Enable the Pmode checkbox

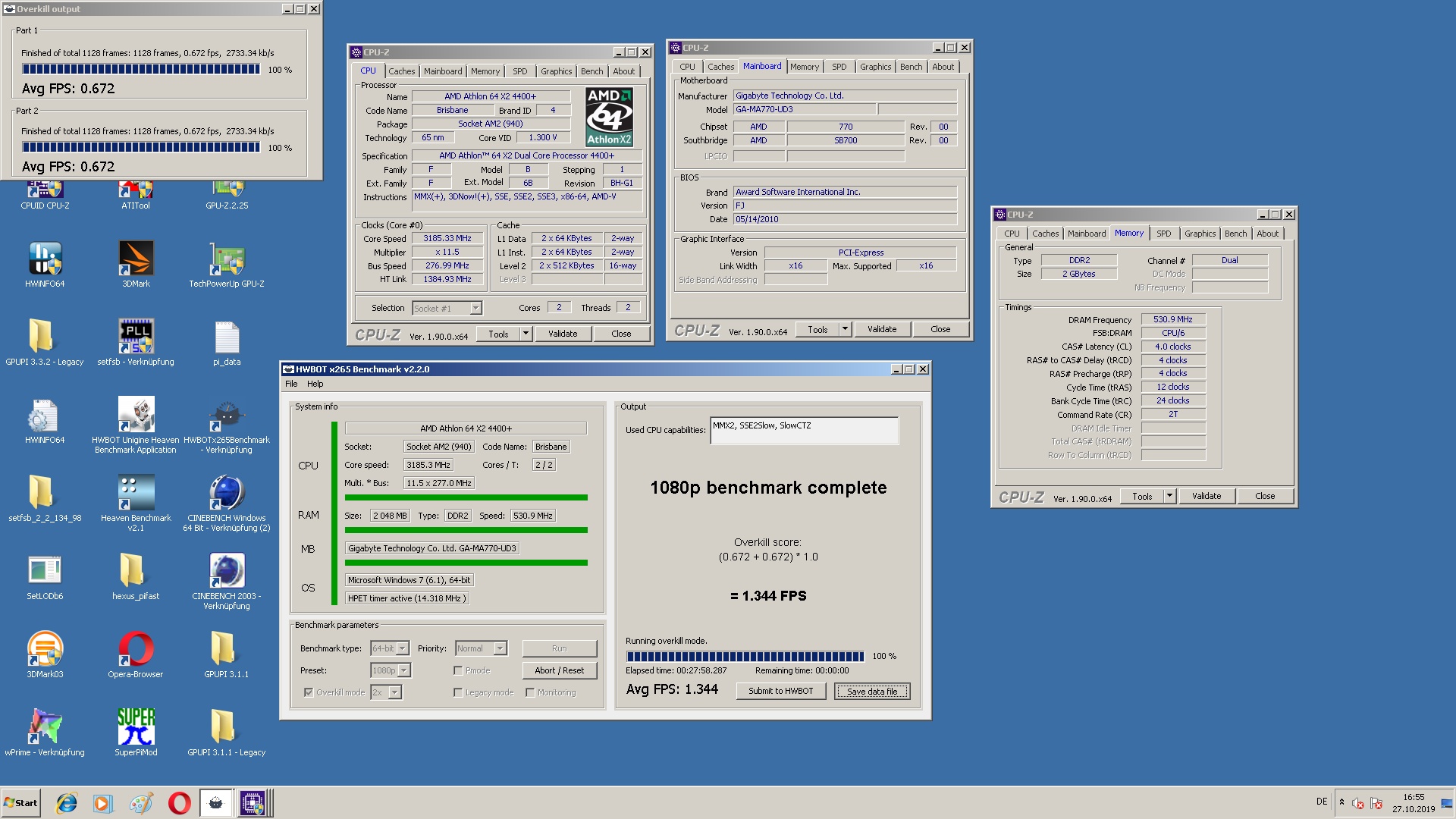click(x=458, y=670)
